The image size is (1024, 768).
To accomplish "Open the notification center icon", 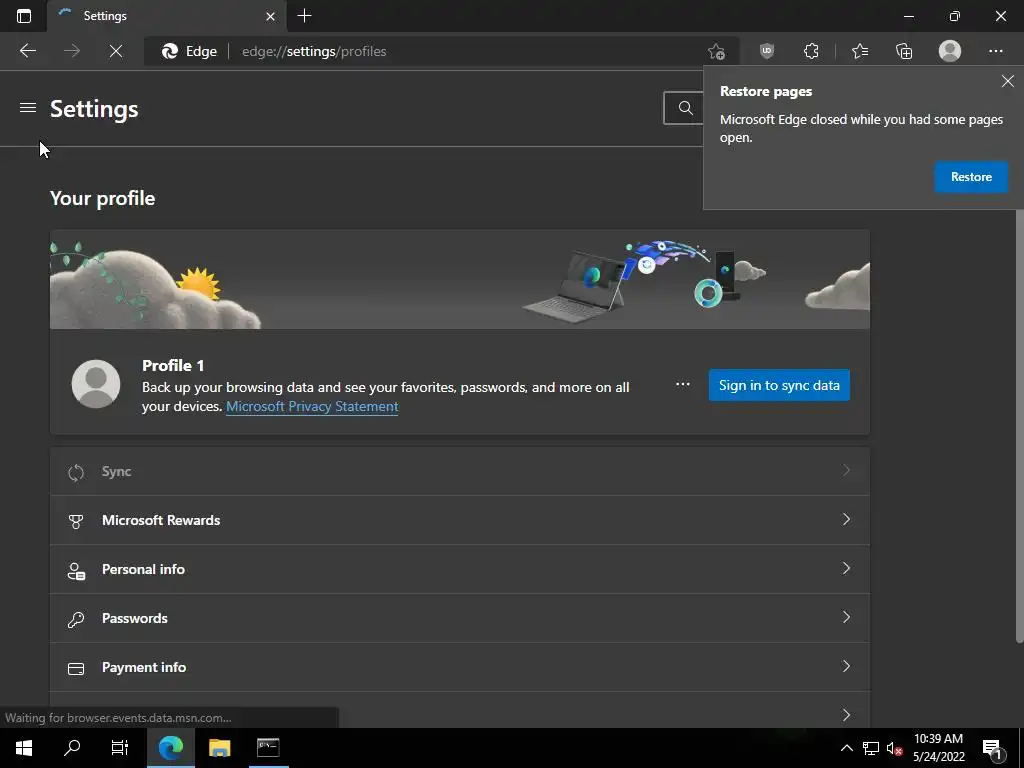I will [993, 749].
